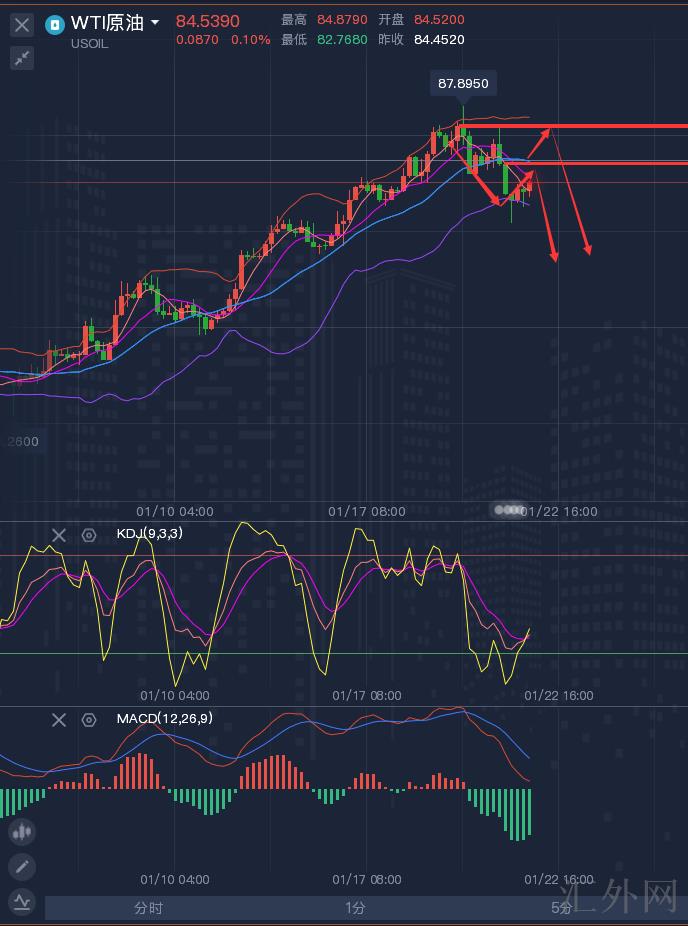Open the technical indicators icon
Screen dimensions: 688x926
coord(22,902)
